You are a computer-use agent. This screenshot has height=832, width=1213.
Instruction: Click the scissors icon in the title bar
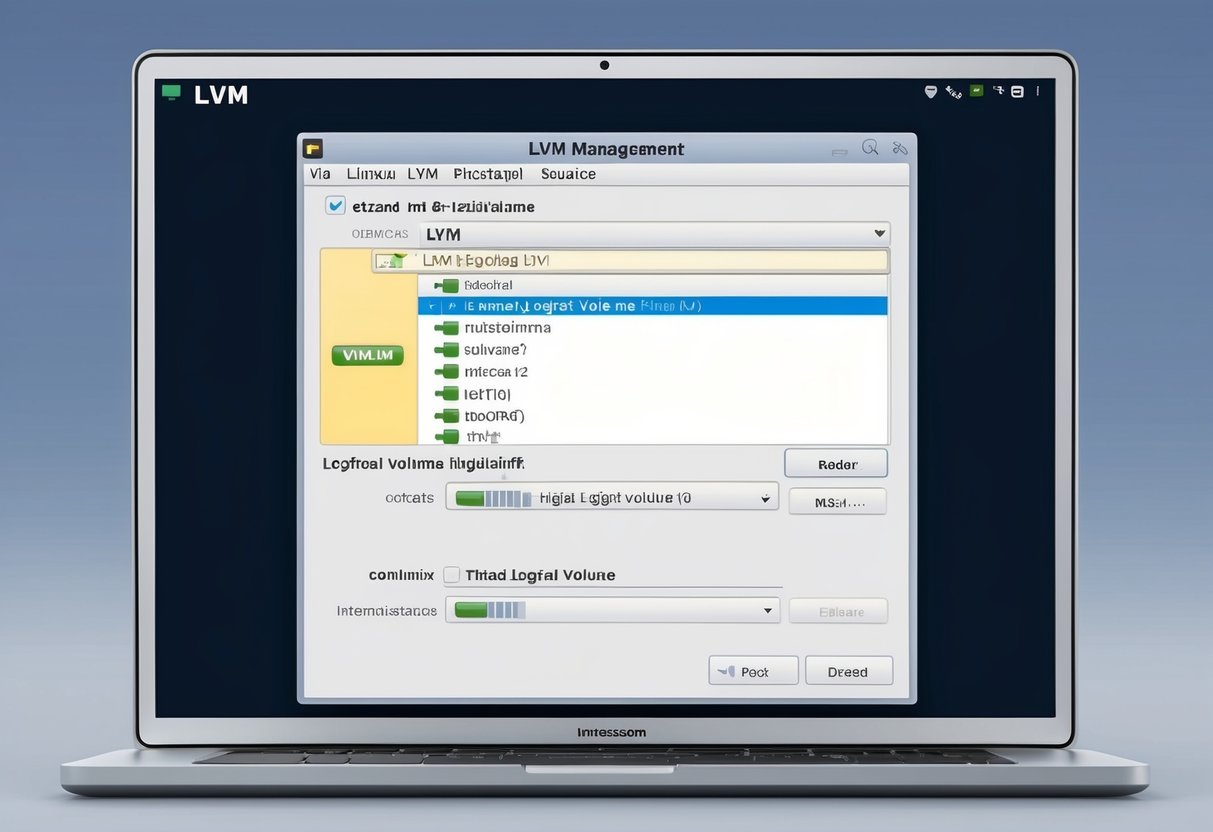click(899, 146)
